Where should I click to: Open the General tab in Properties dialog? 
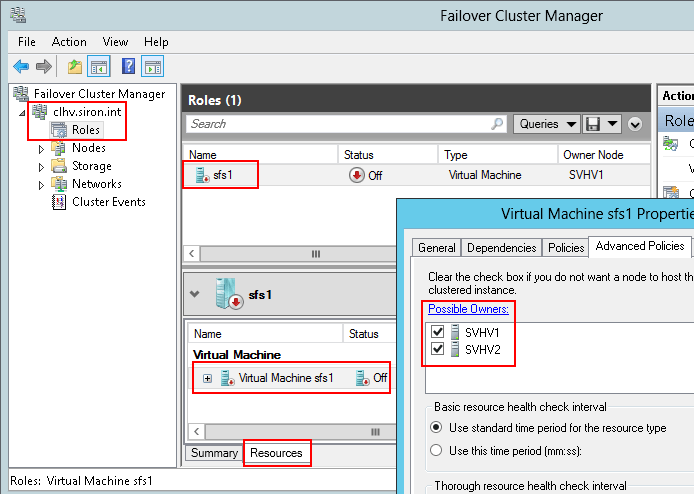tap(436, 247)
